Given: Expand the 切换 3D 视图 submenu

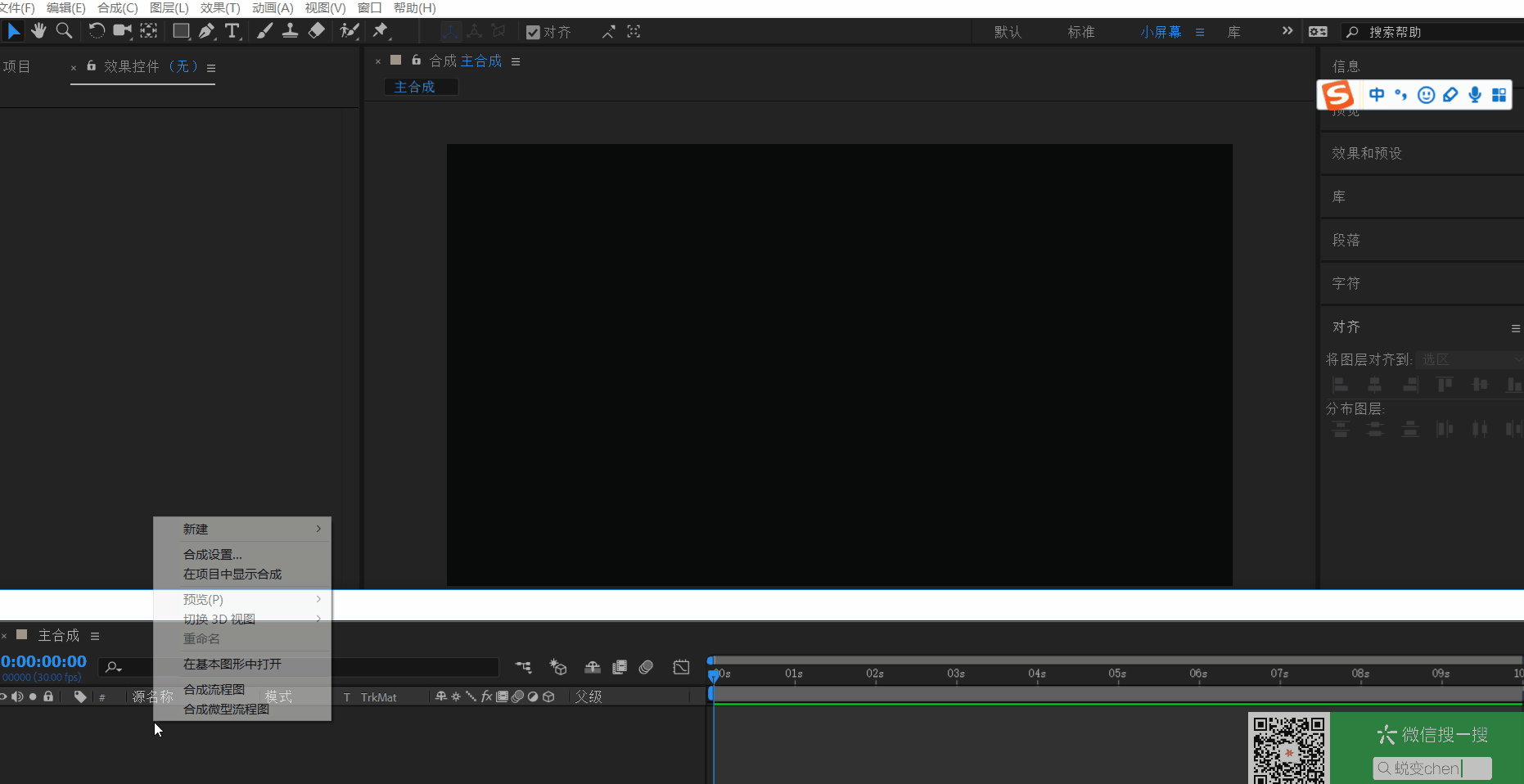Looking at the screenshot, I should coord(242,619).
